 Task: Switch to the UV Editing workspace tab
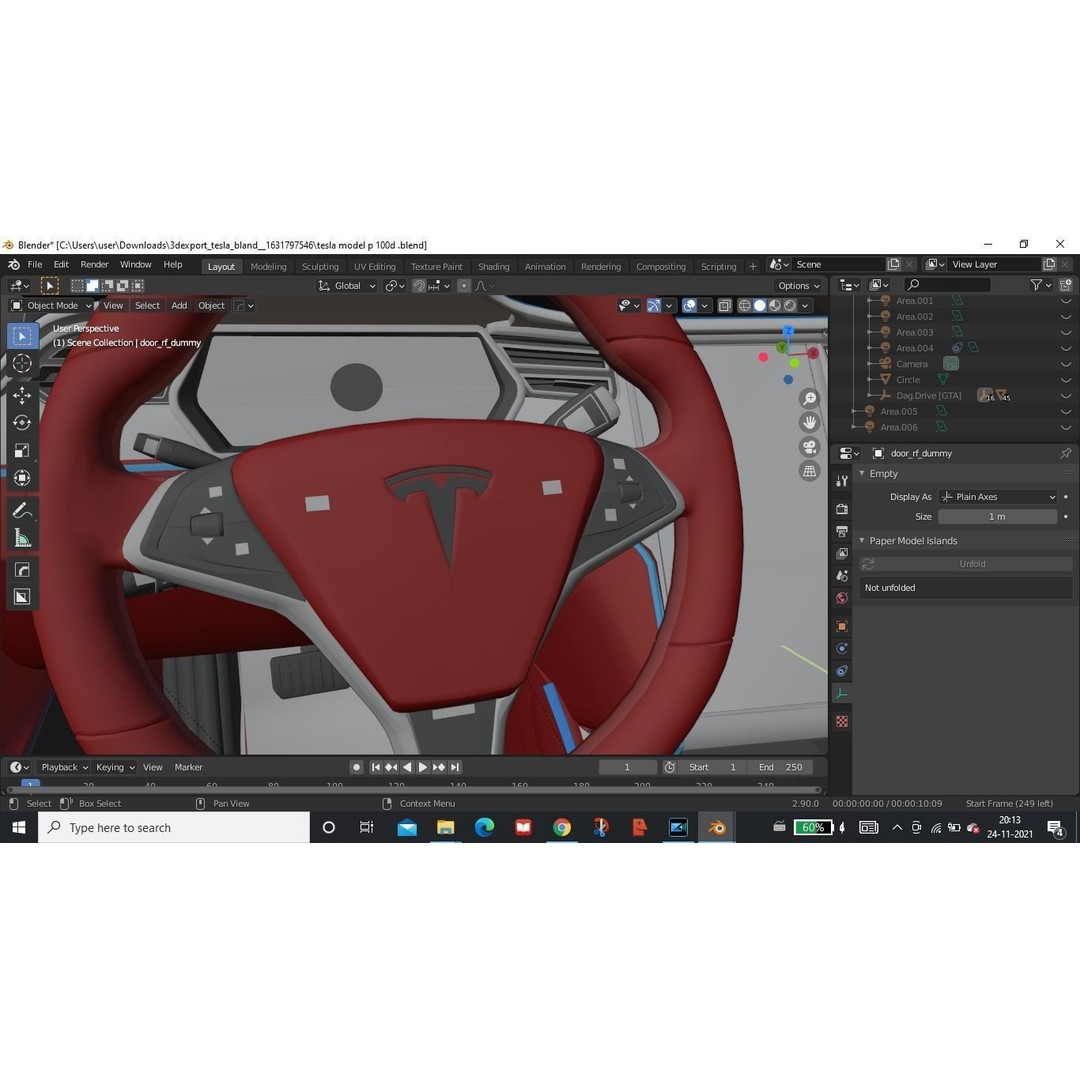point(375,267)
